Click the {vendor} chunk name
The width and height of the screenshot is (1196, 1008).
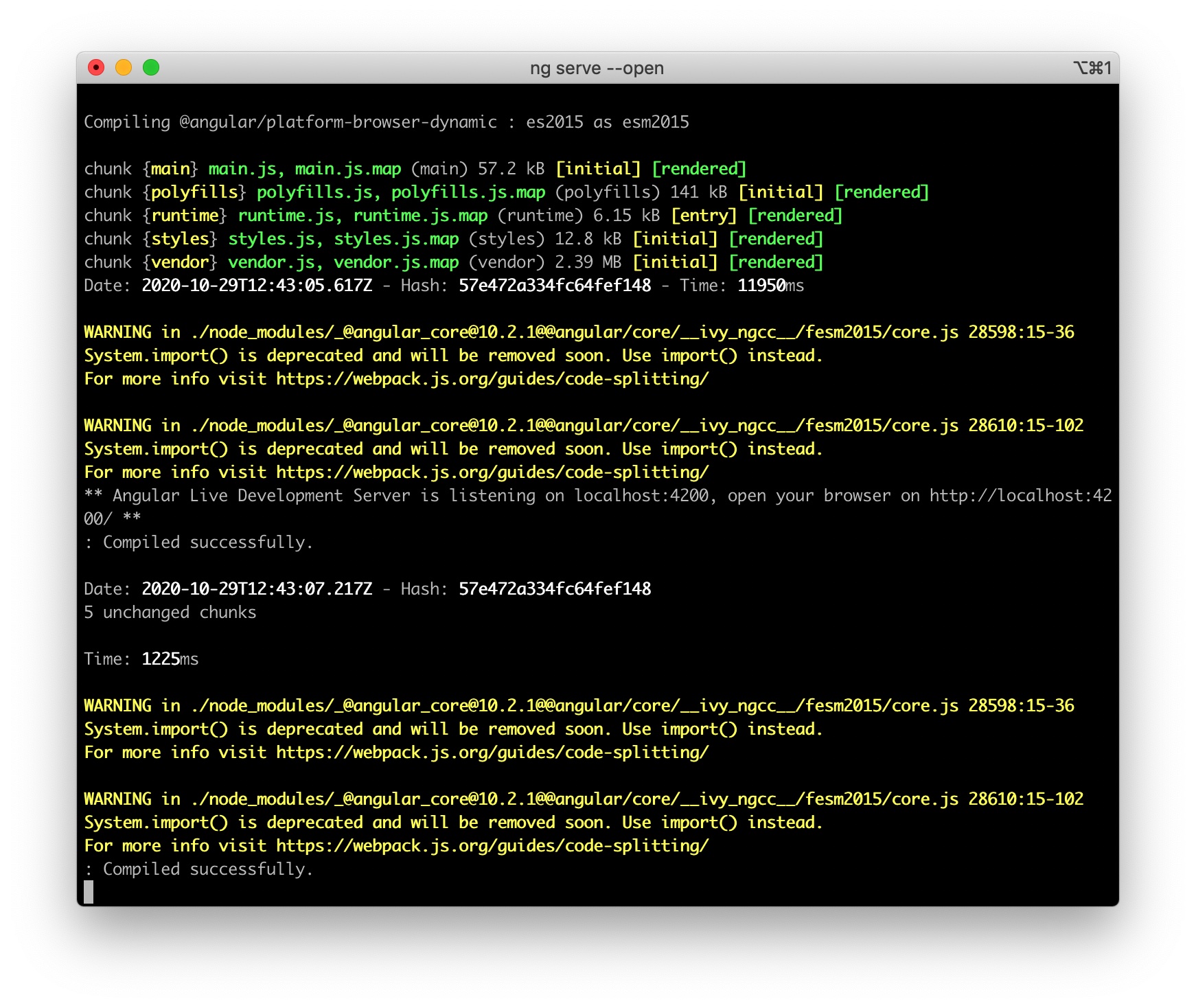tap(180, 262)
